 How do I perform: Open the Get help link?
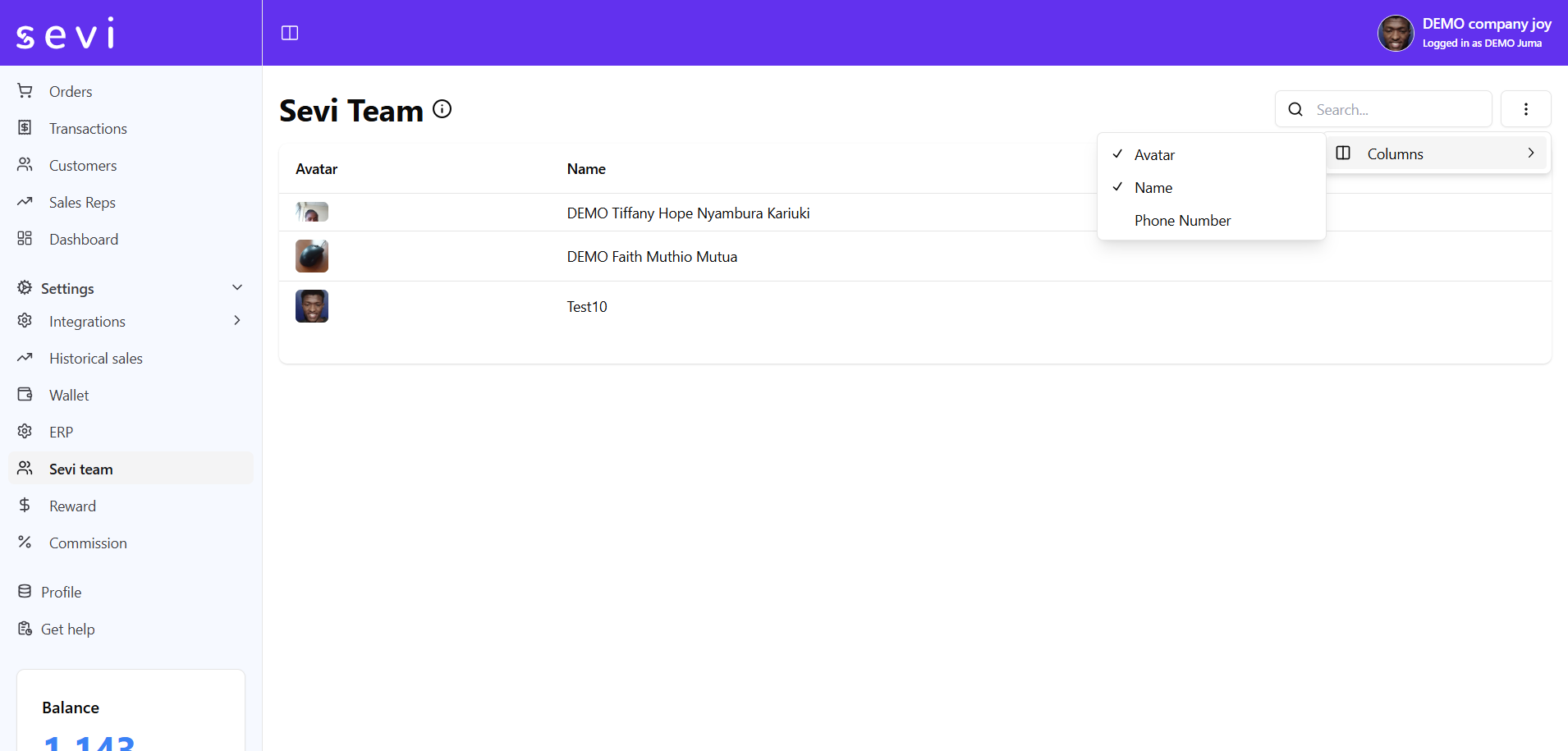click(67, 630)
